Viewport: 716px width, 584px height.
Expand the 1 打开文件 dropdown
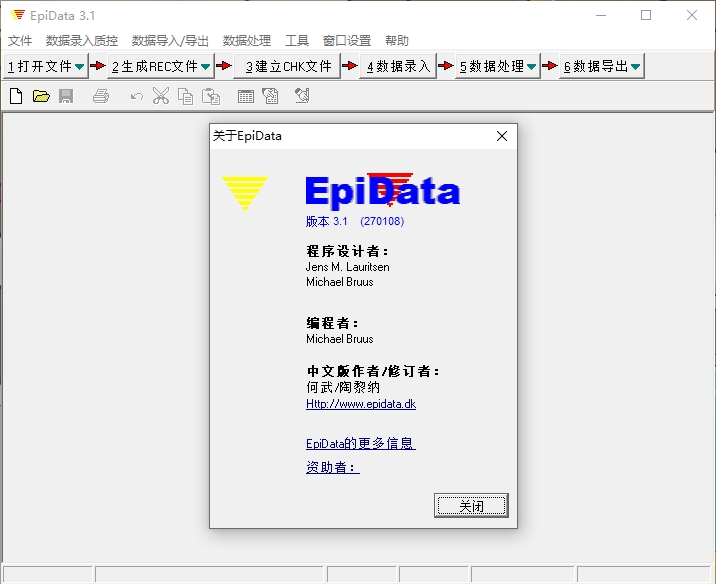tap(79, 67)
